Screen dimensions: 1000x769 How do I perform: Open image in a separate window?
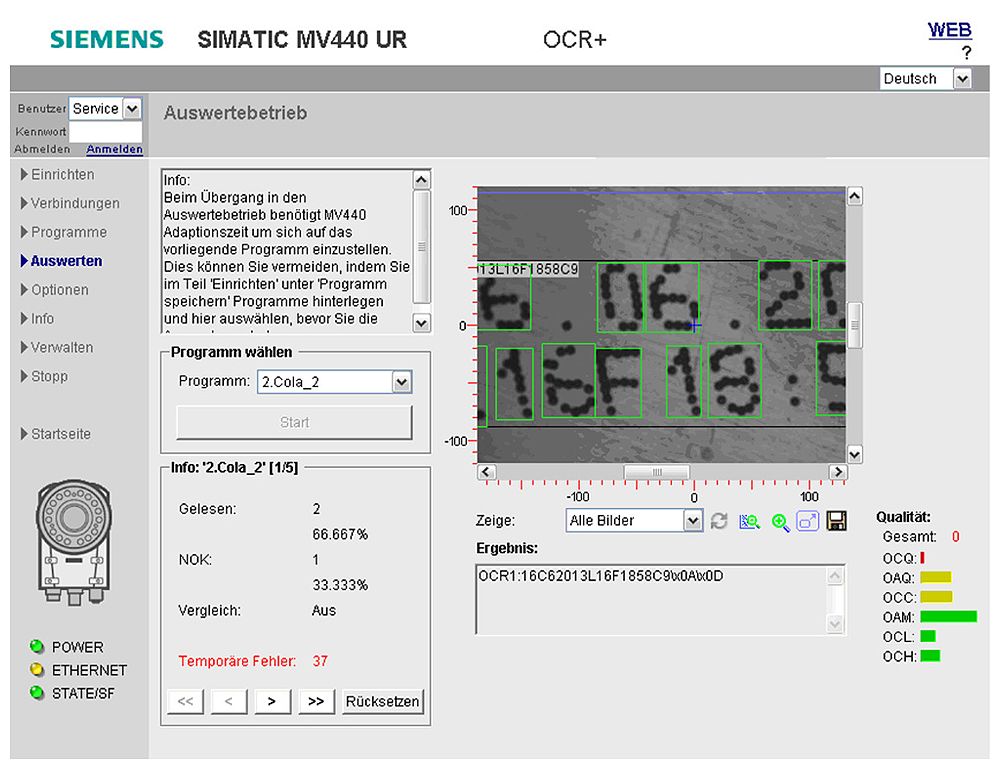(807, 521)
